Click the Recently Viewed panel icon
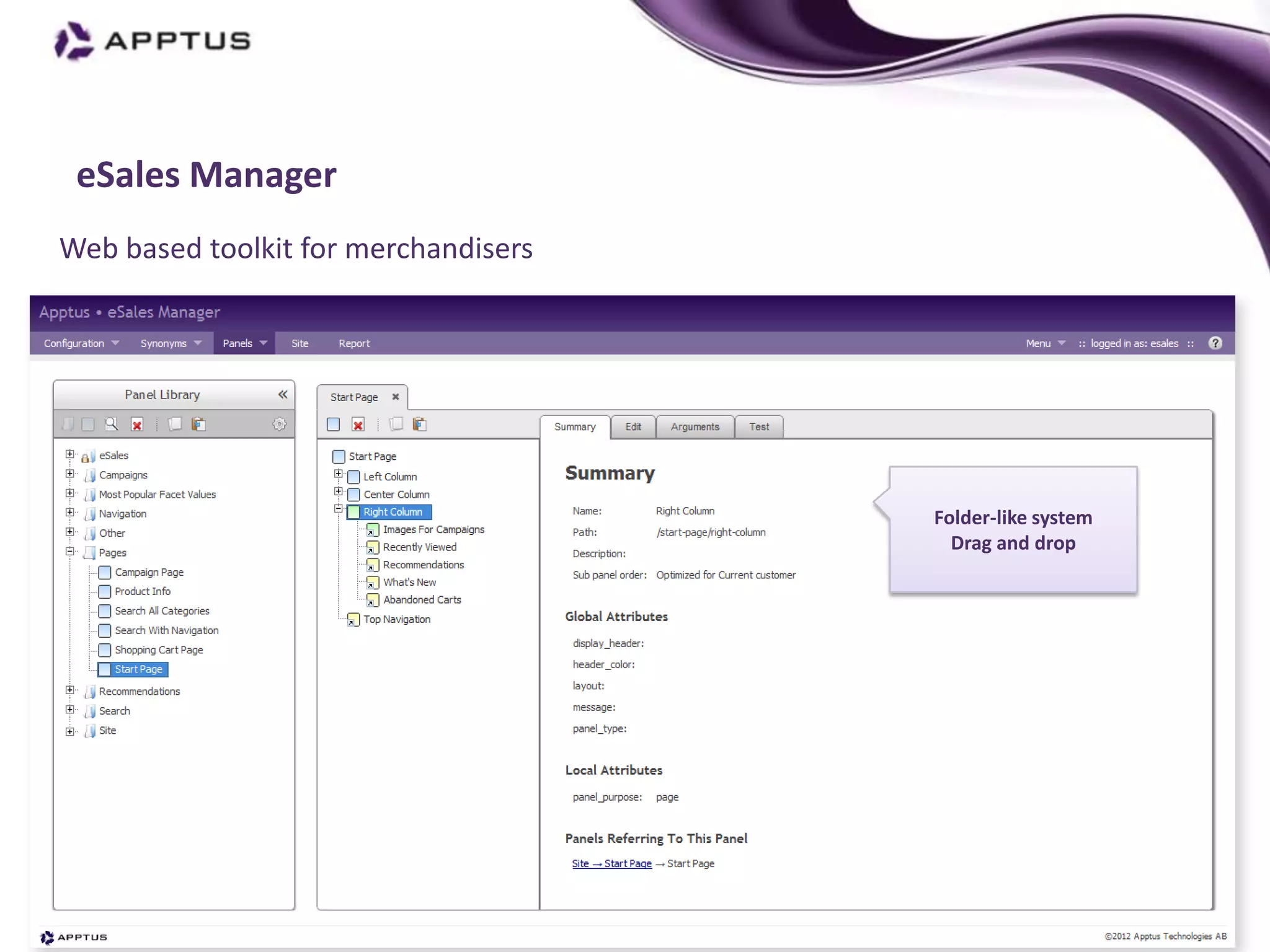Image resolution: width=1270 pixels, height=952 pixels. pyautogui.click(x=373, y=547)
